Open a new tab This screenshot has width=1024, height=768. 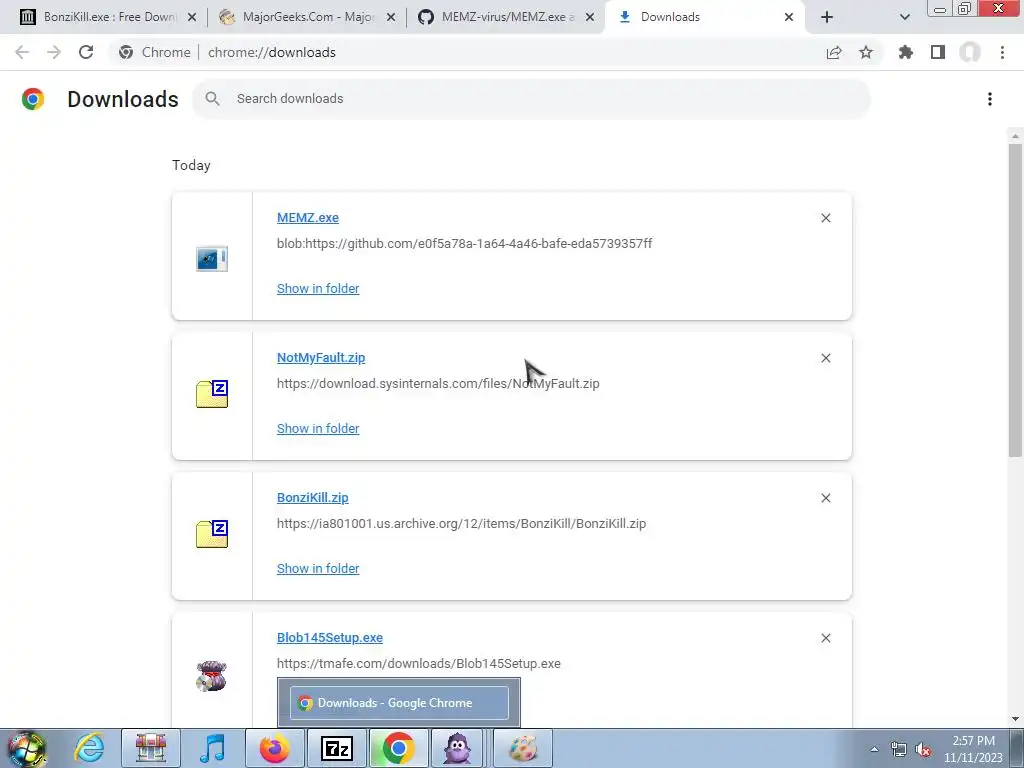point(827,17)
